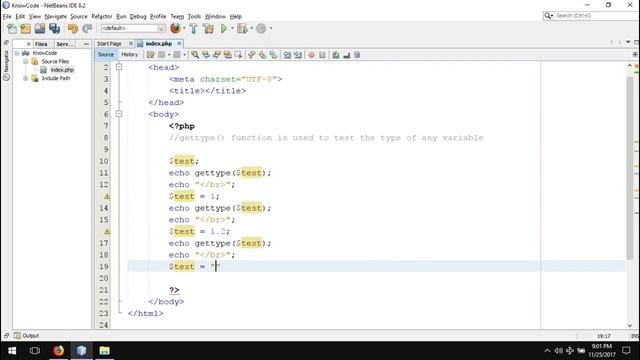The height and width of the screenshot is (360, 640).
Task: Click the Debug Project icon
Action: (x=242, y=29)
